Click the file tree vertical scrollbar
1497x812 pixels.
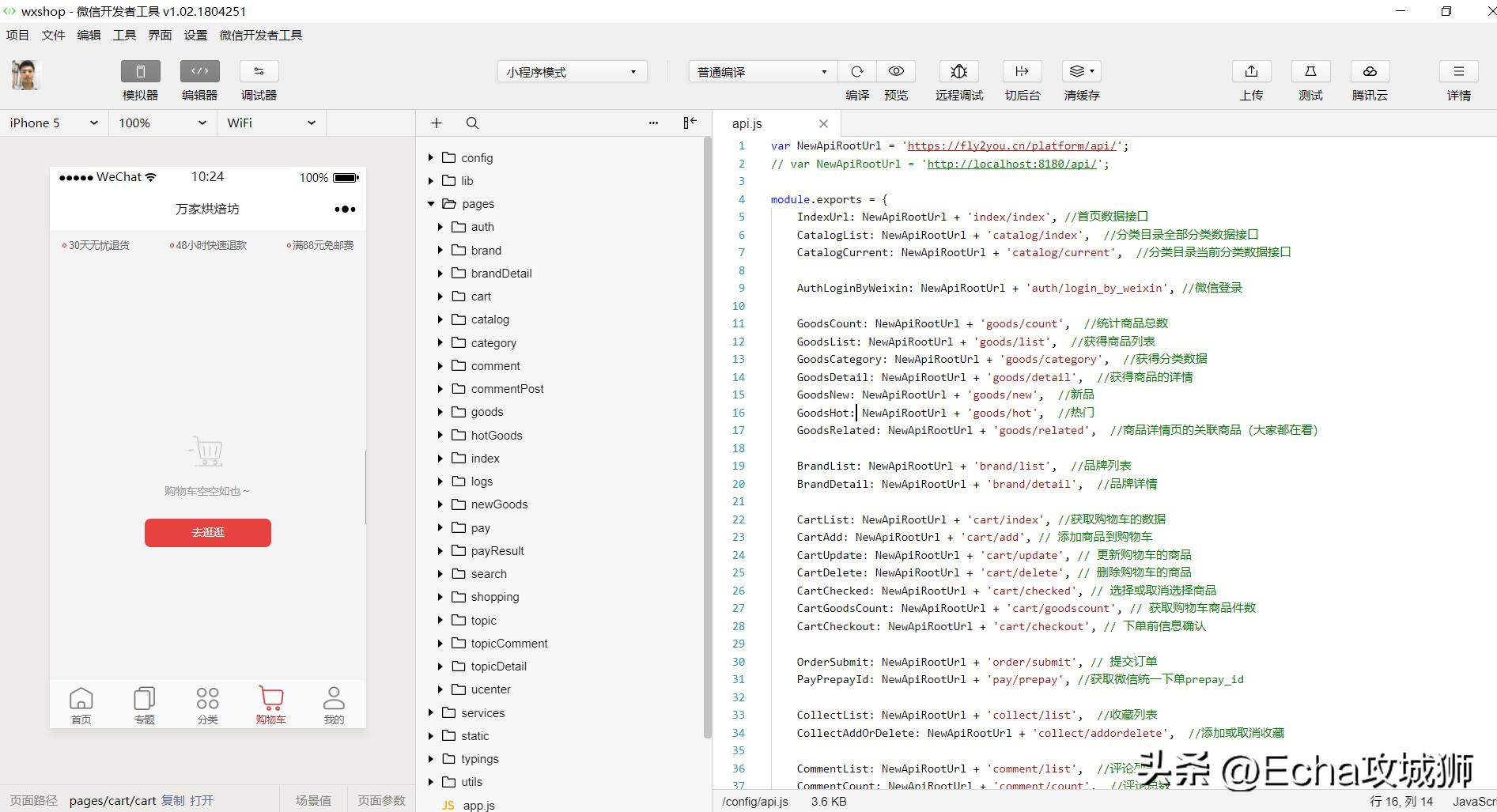[x=707, y=435]
